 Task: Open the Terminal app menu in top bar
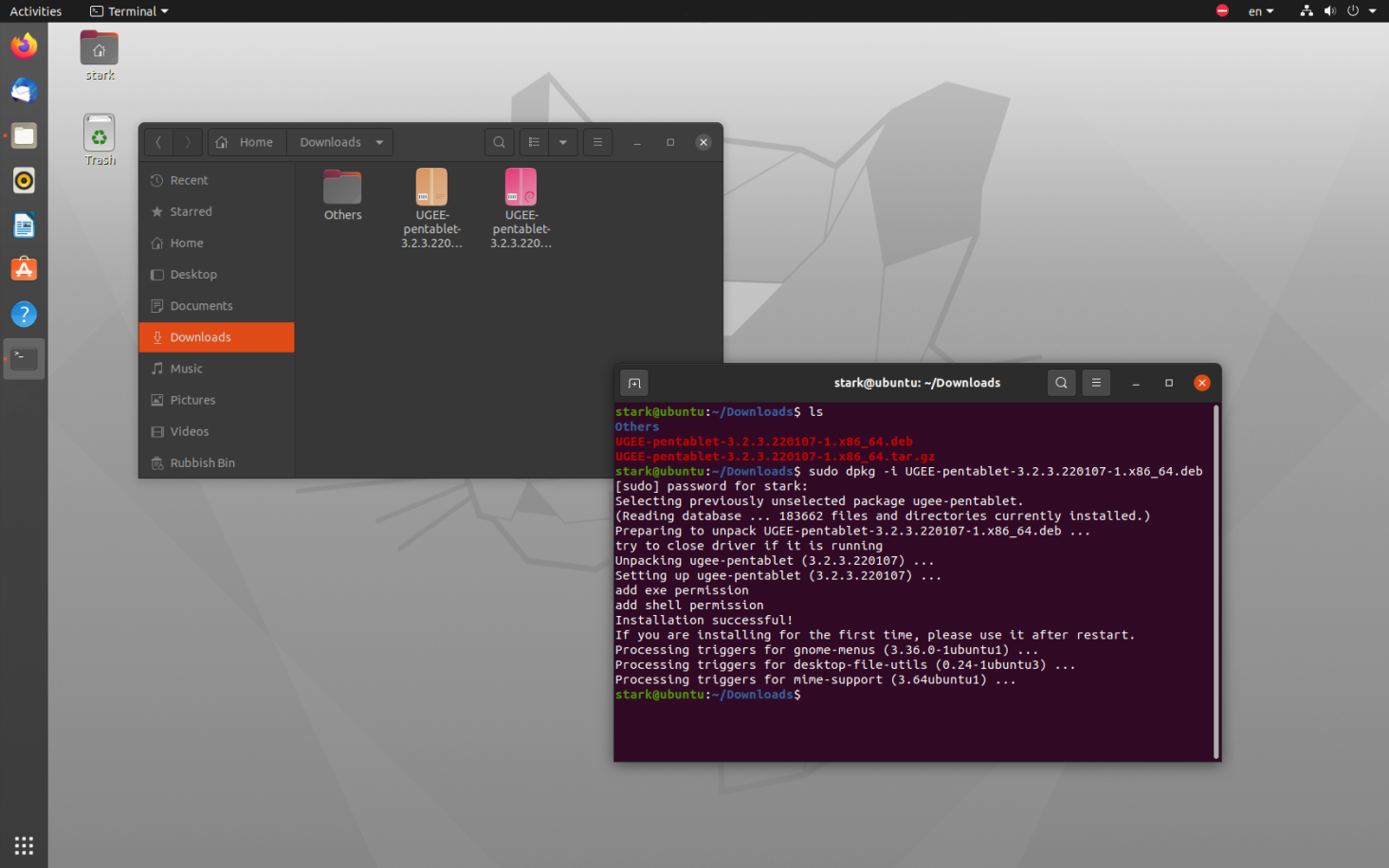129,11
